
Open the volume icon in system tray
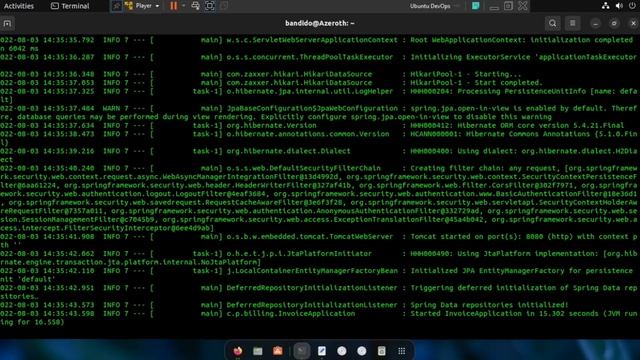tap(619, 6)
